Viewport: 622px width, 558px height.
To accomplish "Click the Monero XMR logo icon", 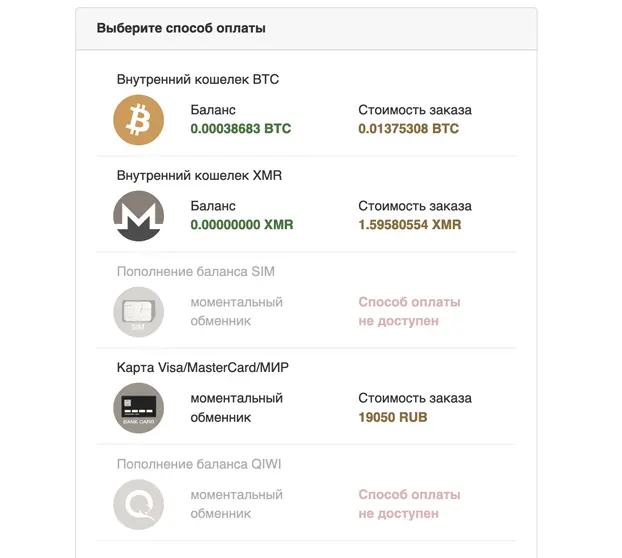I will [138, 216].
